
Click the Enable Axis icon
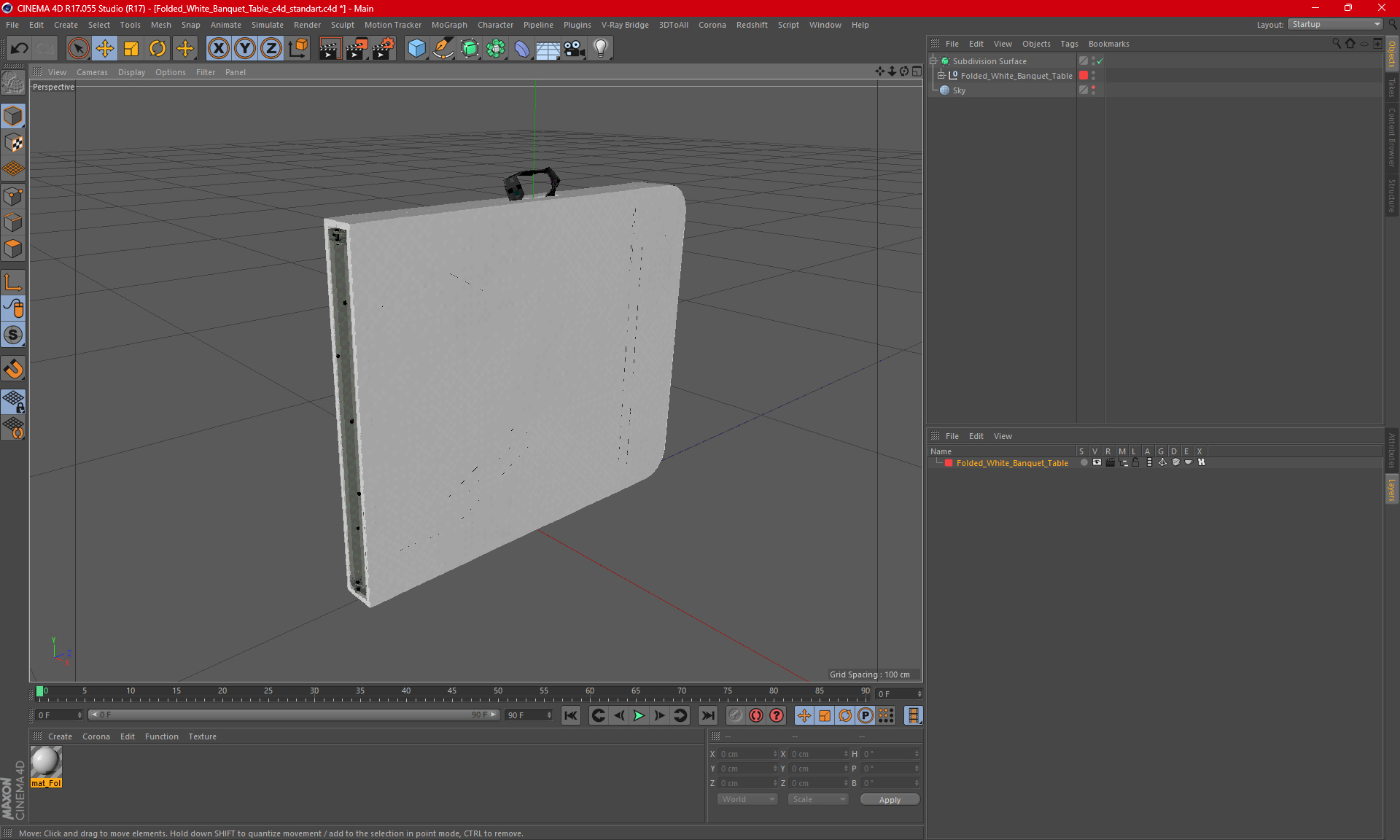pyautogui.click(x=14, y=282)
